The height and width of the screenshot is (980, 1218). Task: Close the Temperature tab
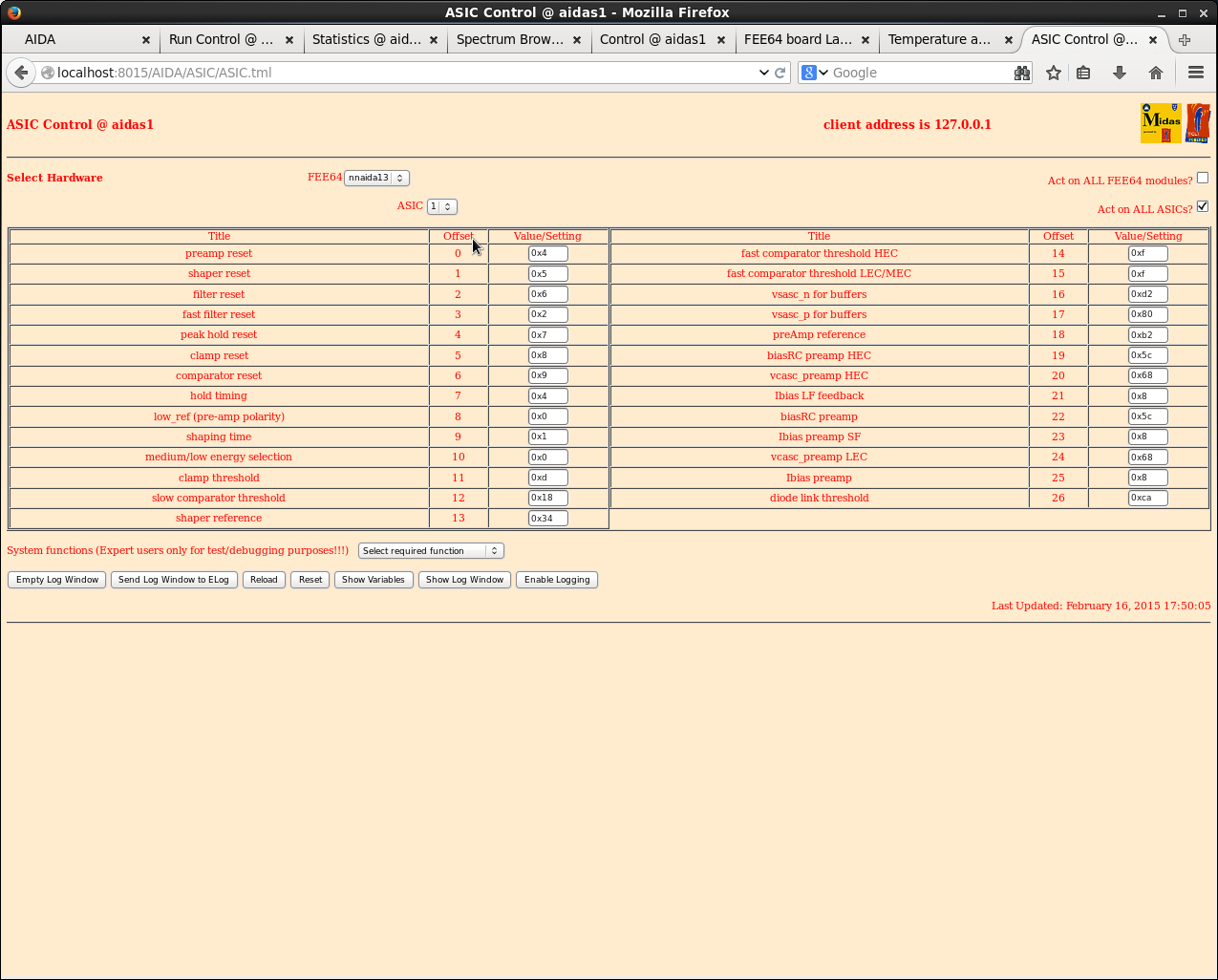click(1009, 40)
